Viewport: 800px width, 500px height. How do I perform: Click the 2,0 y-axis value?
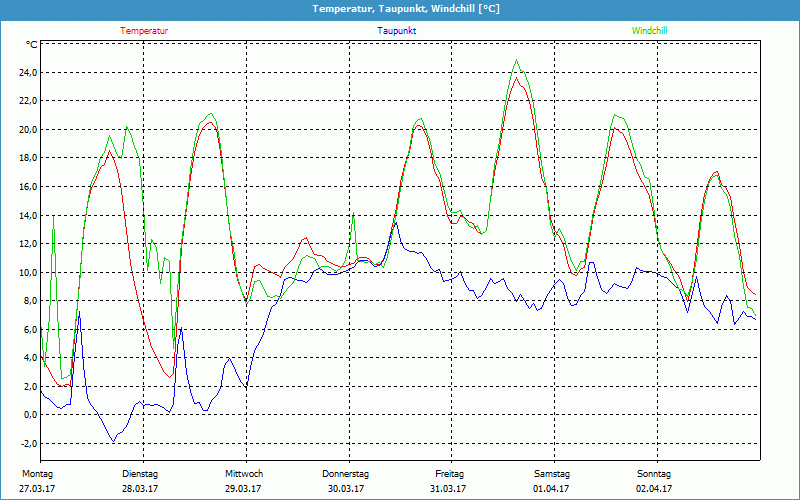tap(30, 386)
